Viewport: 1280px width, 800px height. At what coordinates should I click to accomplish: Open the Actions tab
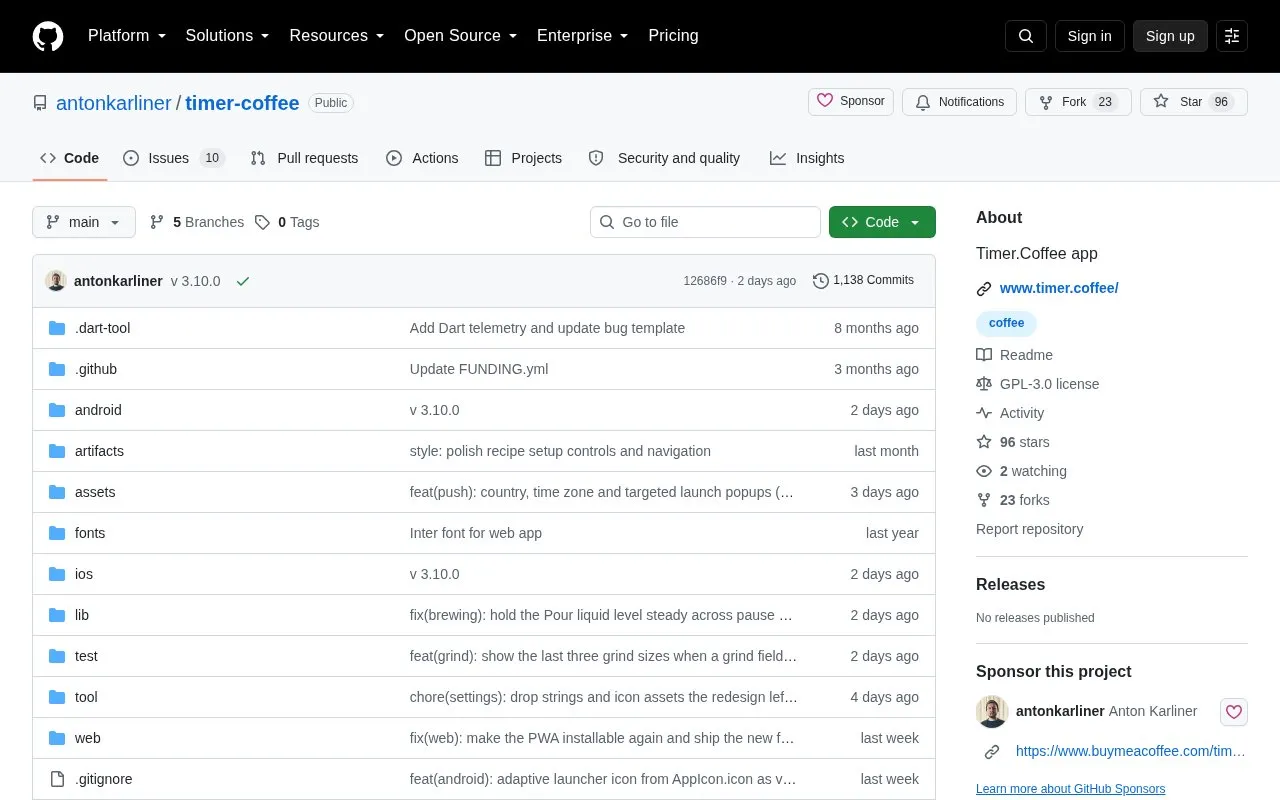coord(422,158)
